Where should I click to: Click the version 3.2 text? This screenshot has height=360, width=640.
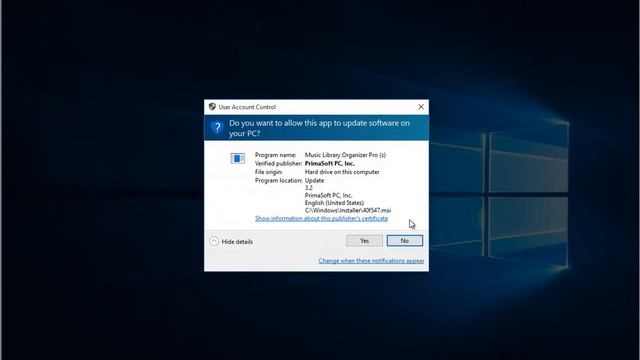[x=309, y=188]
